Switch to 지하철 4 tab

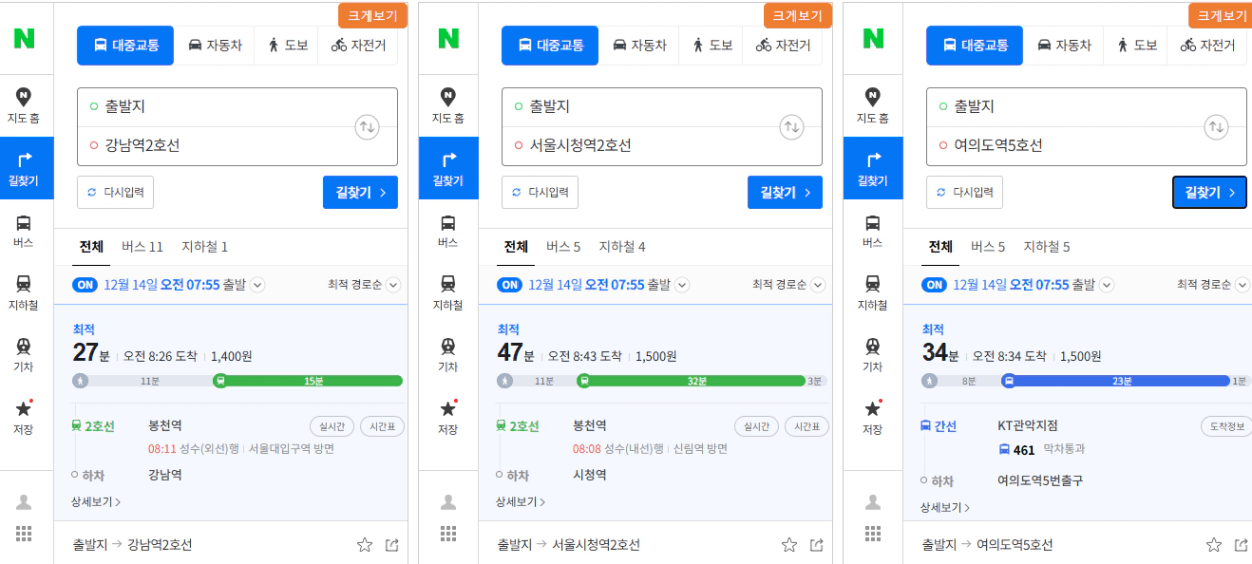622,247
